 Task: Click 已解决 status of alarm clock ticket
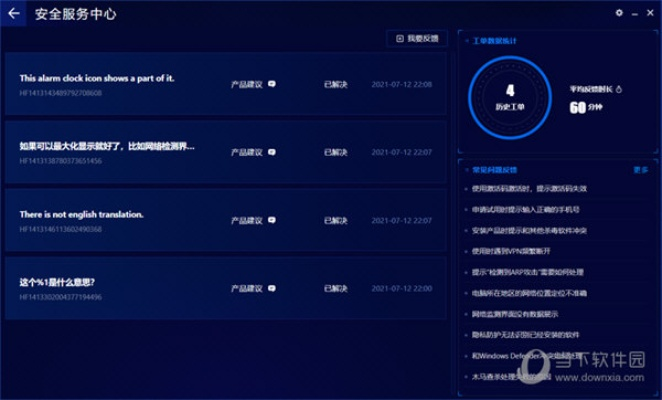(x=336, y=84)
